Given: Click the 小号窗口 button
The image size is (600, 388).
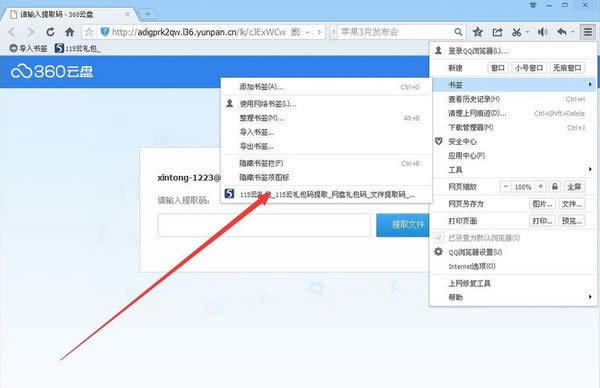Looking at the screenshot, I should [529, 68].
